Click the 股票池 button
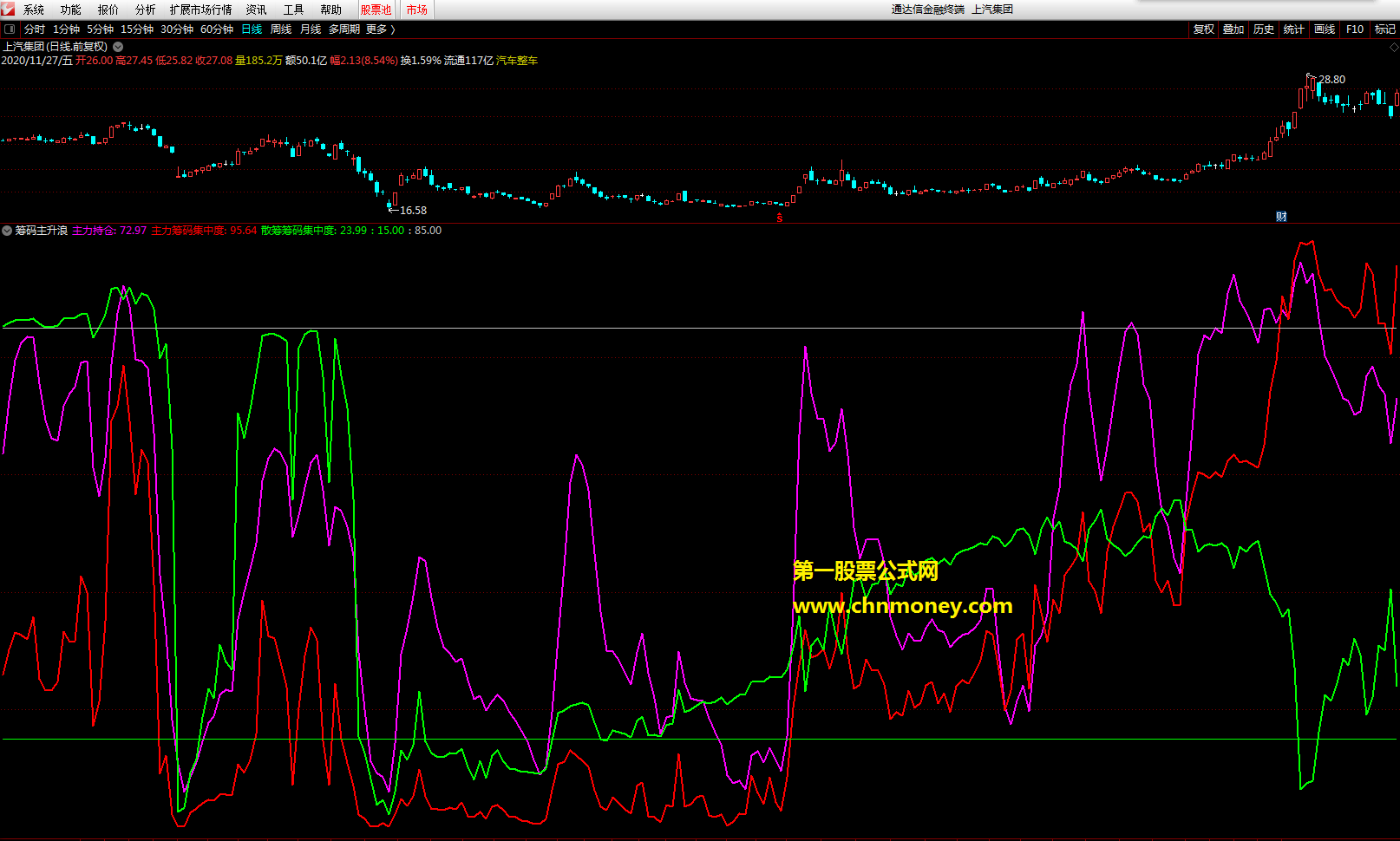 pyautogui.click(x=376, y=10)
